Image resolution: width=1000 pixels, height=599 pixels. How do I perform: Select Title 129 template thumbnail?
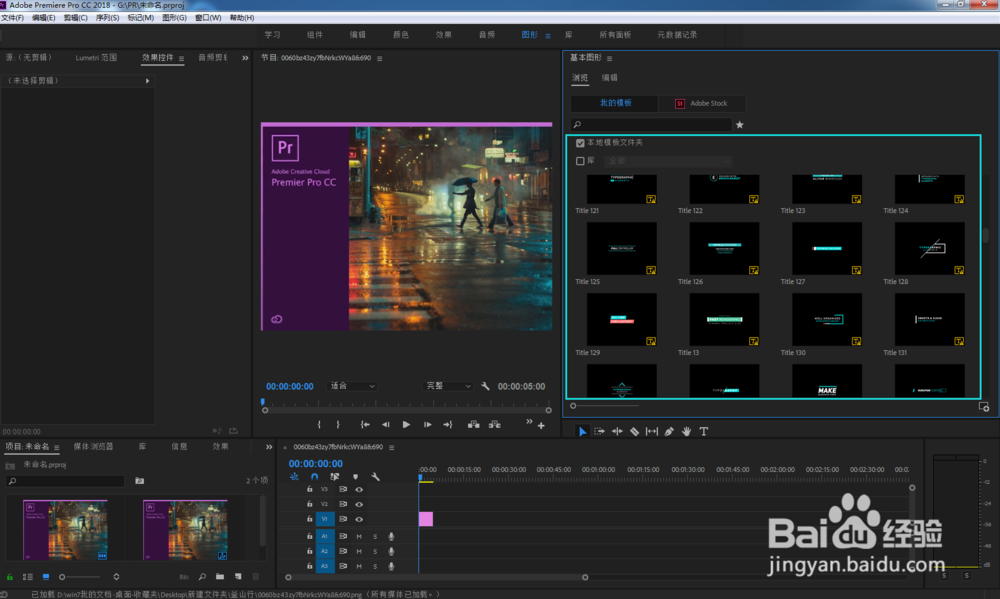tap(622, 320)
